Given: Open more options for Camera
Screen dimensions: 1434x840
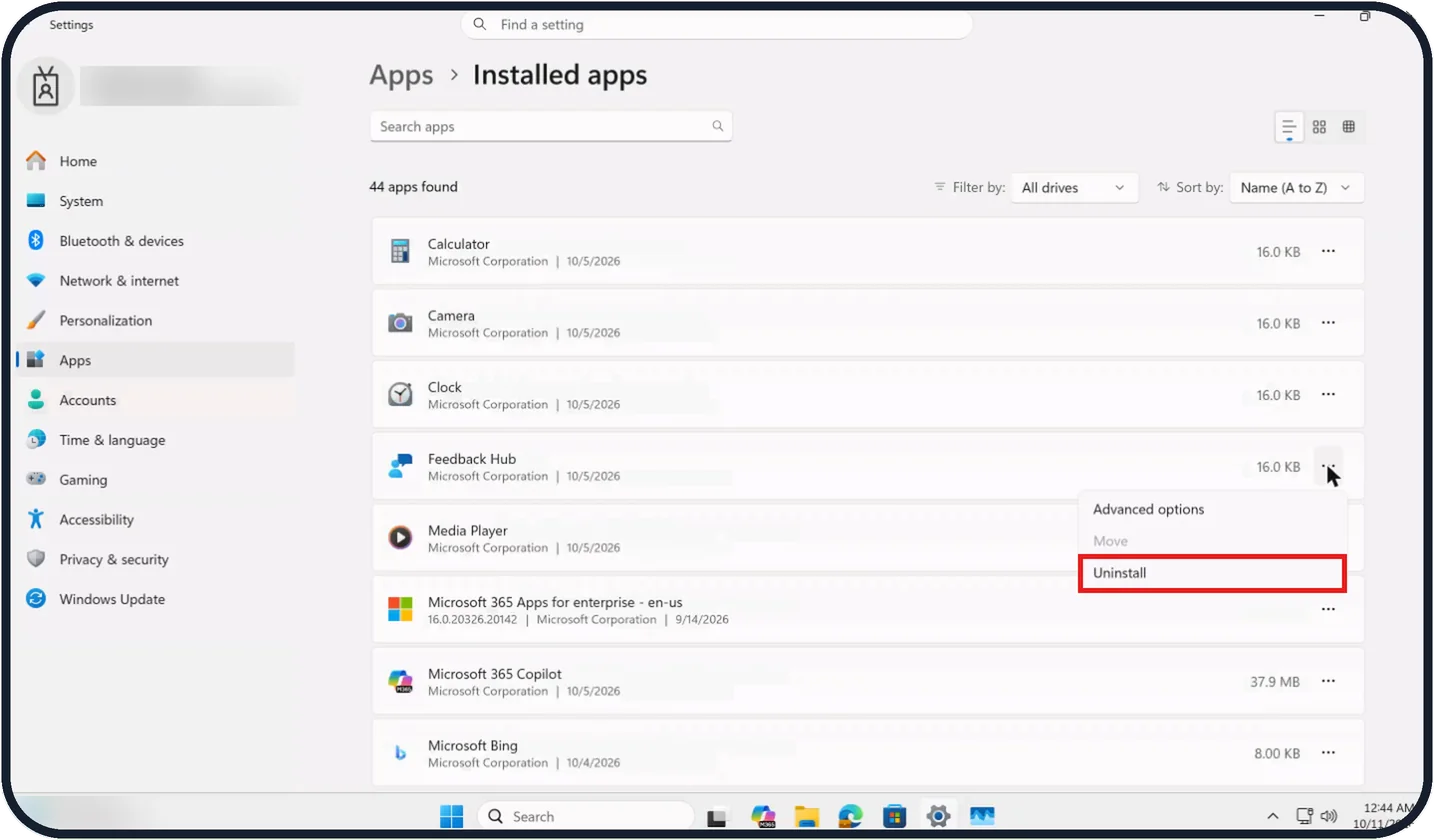Looking at the screenshot, I should 1328,323.
